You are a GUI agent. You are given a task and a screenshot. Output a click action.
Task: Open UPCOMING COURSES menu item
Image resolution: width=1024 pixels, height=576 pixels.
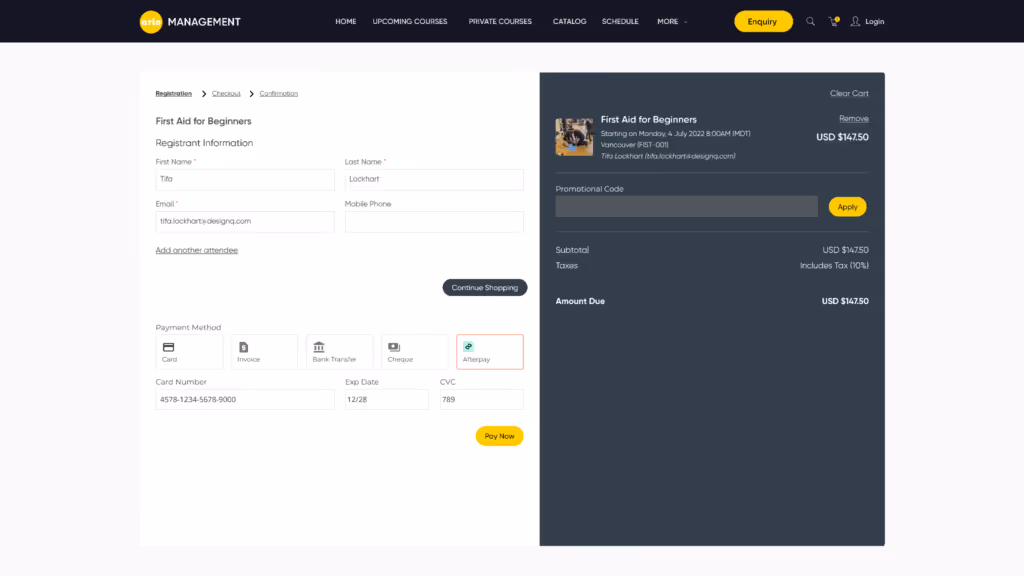(409, 22)
